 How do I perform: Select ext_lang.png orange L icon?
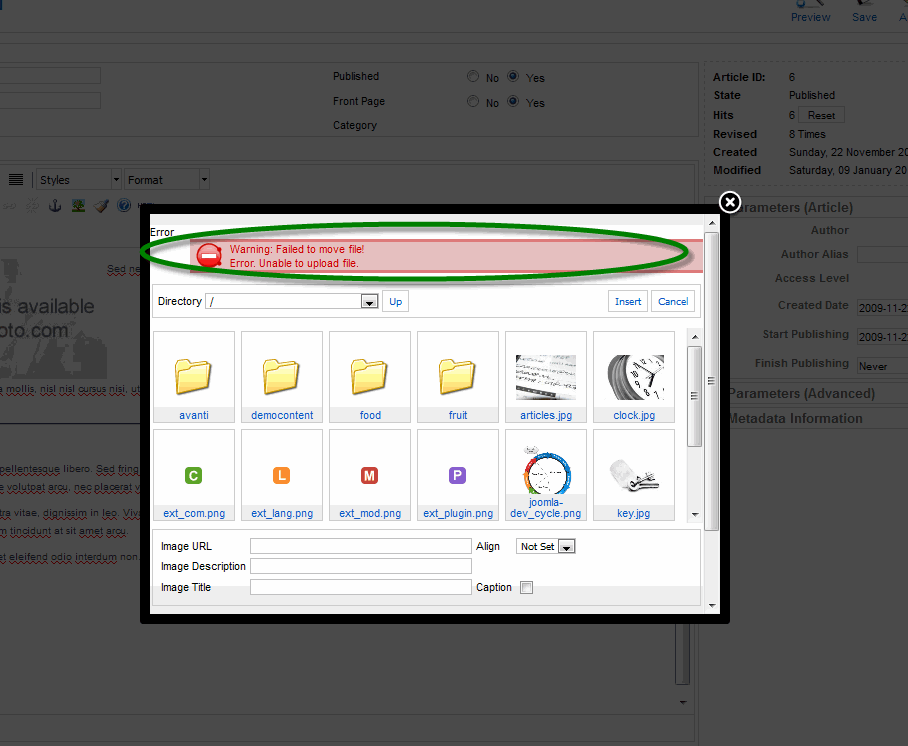[281, 476]
